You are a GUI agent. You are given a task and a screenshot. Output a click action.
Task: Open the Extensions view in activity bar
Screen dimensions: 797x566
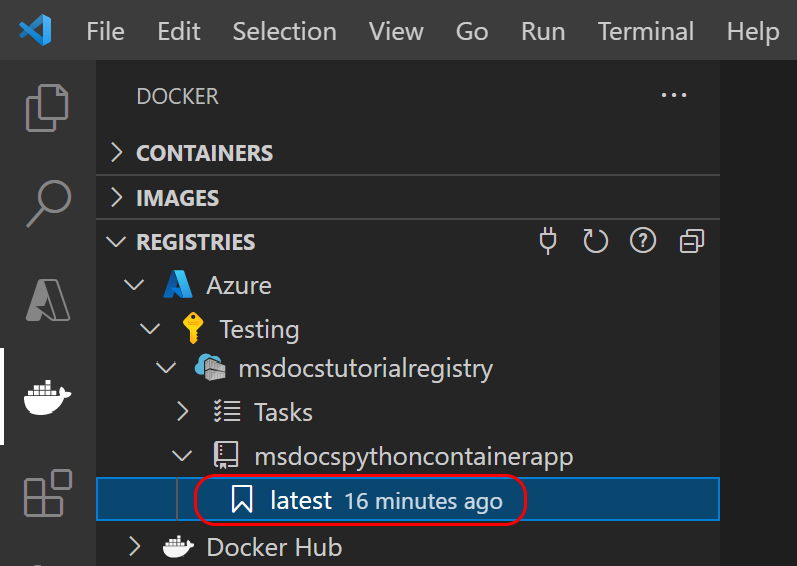48,493
